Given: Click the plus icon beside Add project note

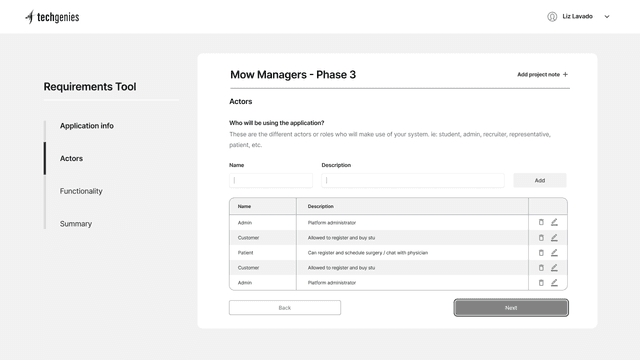Looking at the screenshot, I should tap(565, 75).
